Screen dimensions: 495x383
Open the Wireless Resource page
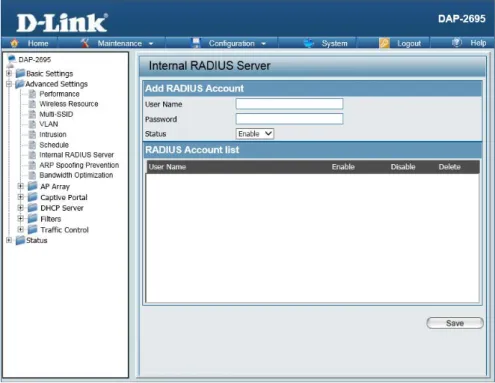[69, 104]
